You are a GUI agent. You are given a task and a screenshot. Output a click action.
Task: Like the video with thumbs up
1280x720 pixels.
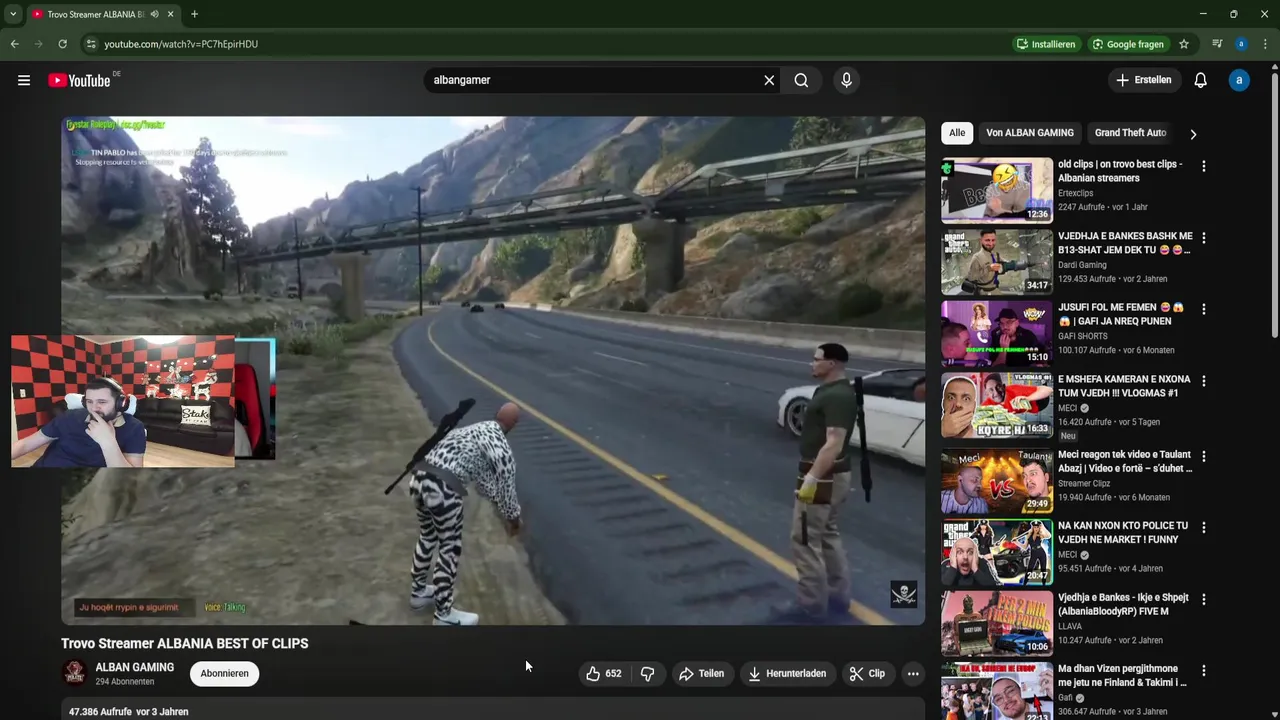click(x=603, y=673)
